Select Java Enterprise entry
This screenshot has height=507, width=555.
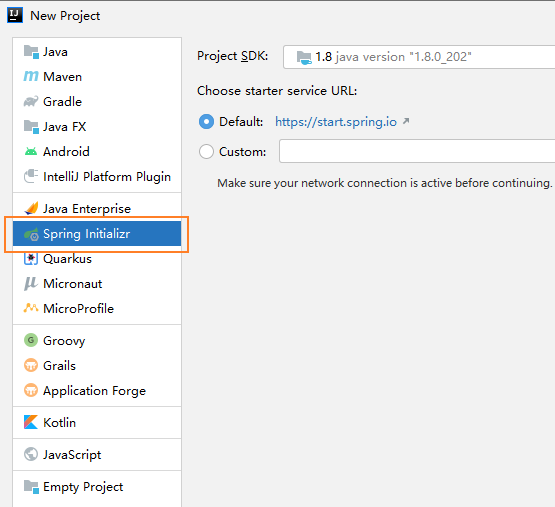click(x=97, y=209)
